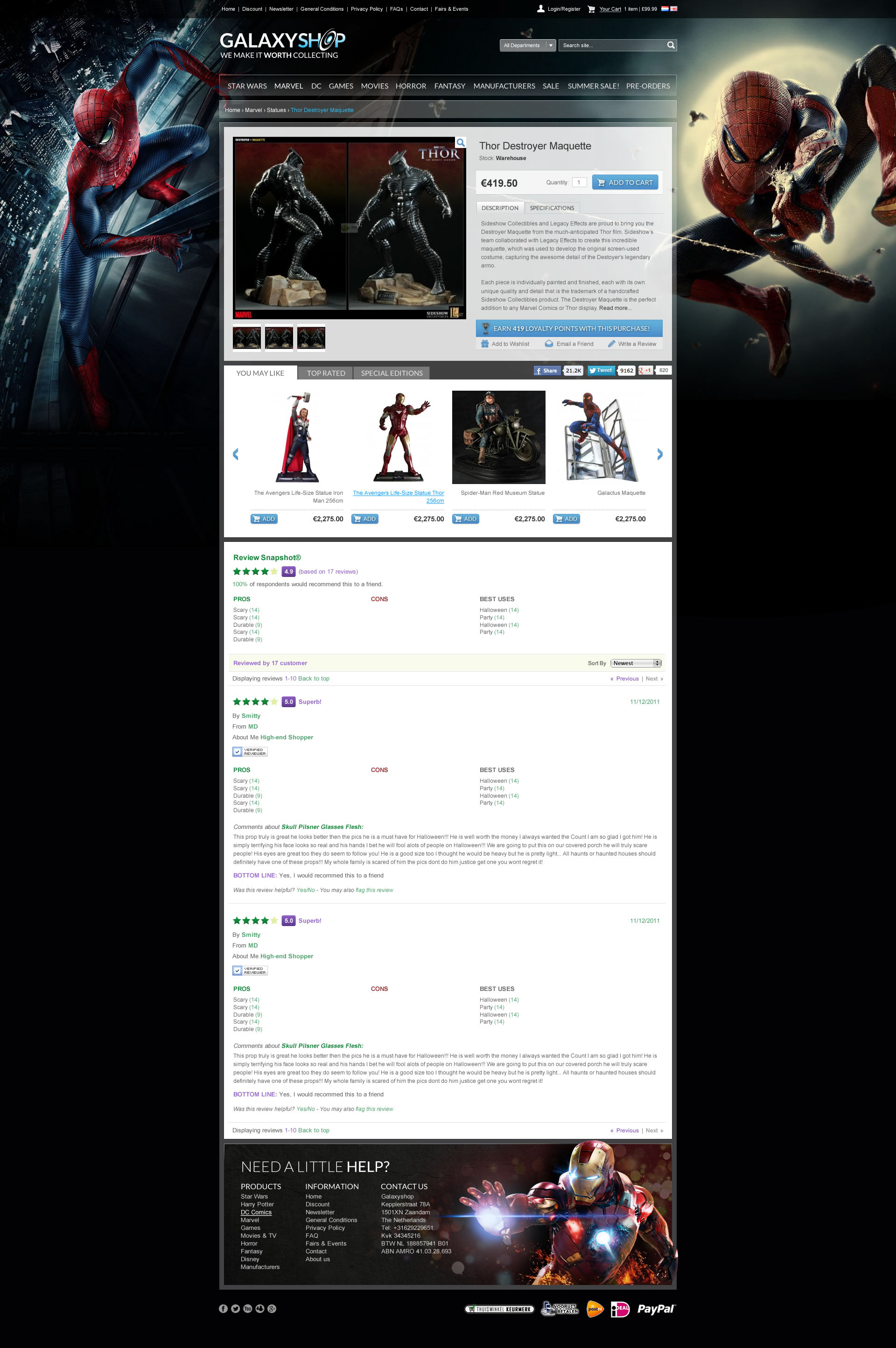896x1348 pixels.
Task: Select the Description tab
Action: pyautogui.click(x=499, y=208)
